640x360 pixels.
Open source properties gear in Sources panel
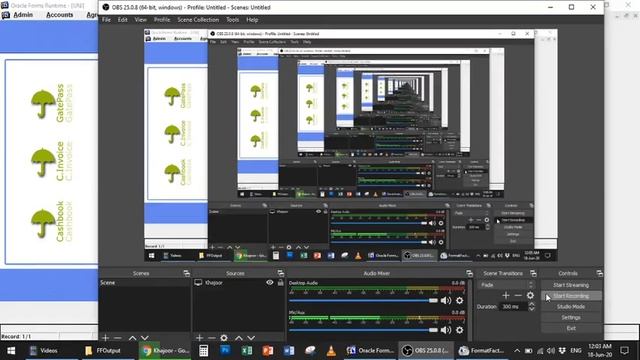point(224,338)
